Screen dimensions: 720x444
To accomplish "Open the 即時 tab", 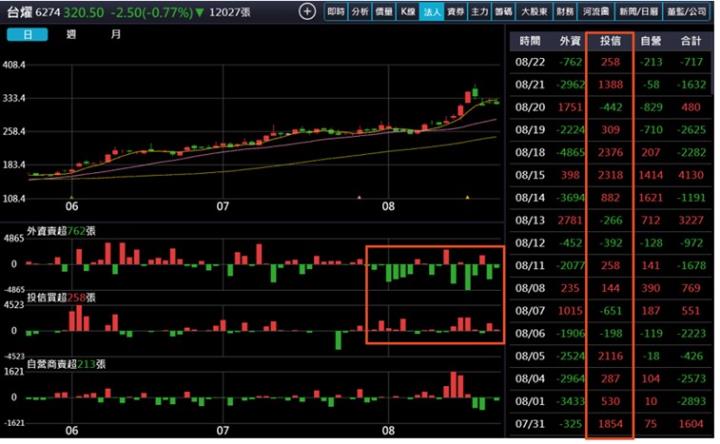I will pyautogui.click(x=336, y=12).
